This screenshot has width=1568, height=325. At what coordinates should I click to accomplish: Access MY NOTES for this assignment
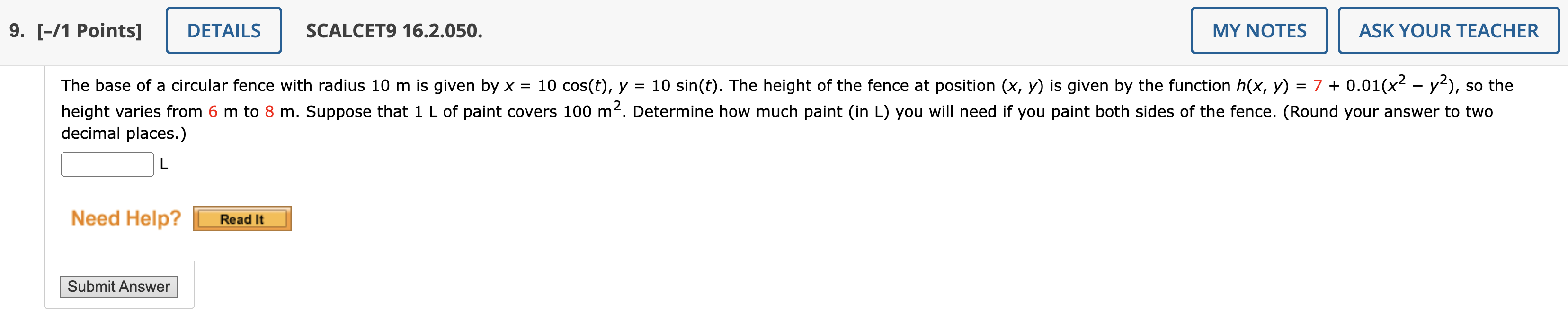coord(1259,30)
